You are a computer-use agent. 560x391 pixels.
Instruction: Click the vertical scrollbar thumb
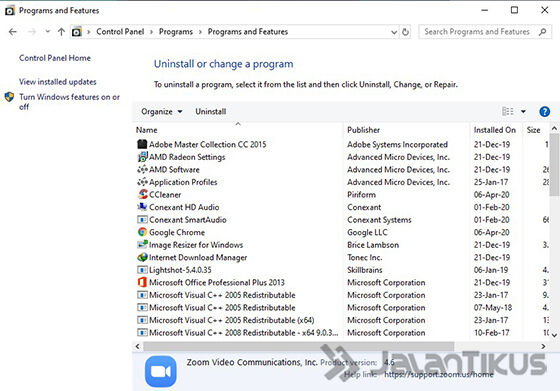tap(554, 165)
